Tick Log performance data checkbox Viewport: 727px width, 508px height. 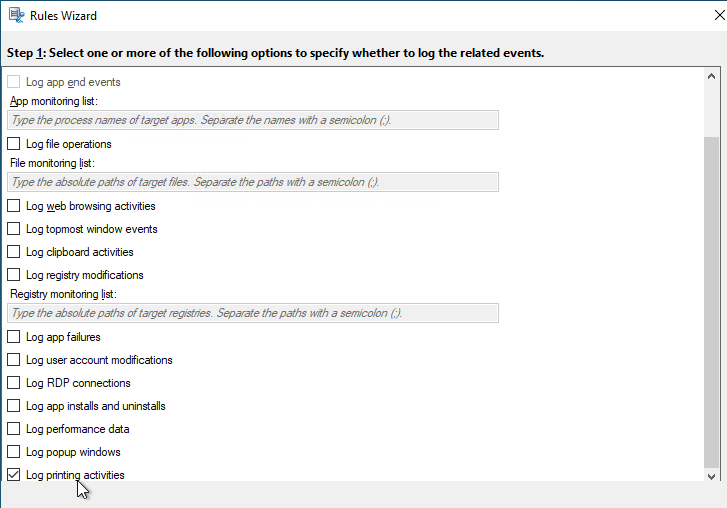point(13,429)
